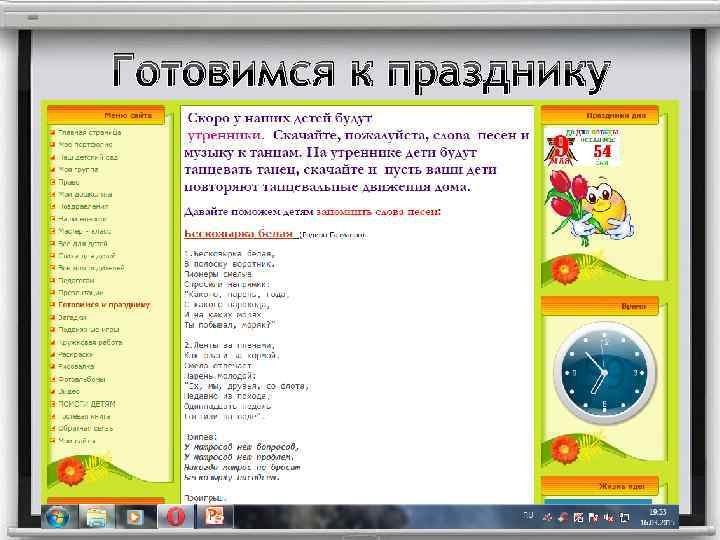Image resolution: width=720 pixels, height=540 pixels.
Task: Open the Бескозырка белая song link
Action: coord(240,233)
